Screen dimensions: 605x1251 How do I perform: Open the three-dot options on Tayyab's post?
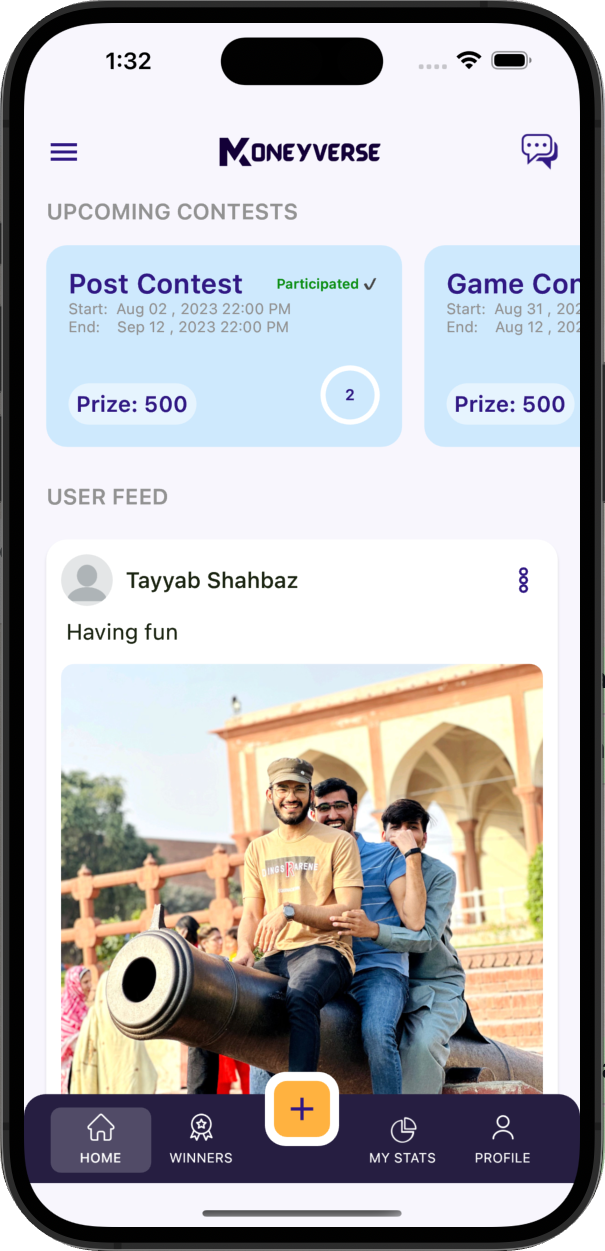523,580
